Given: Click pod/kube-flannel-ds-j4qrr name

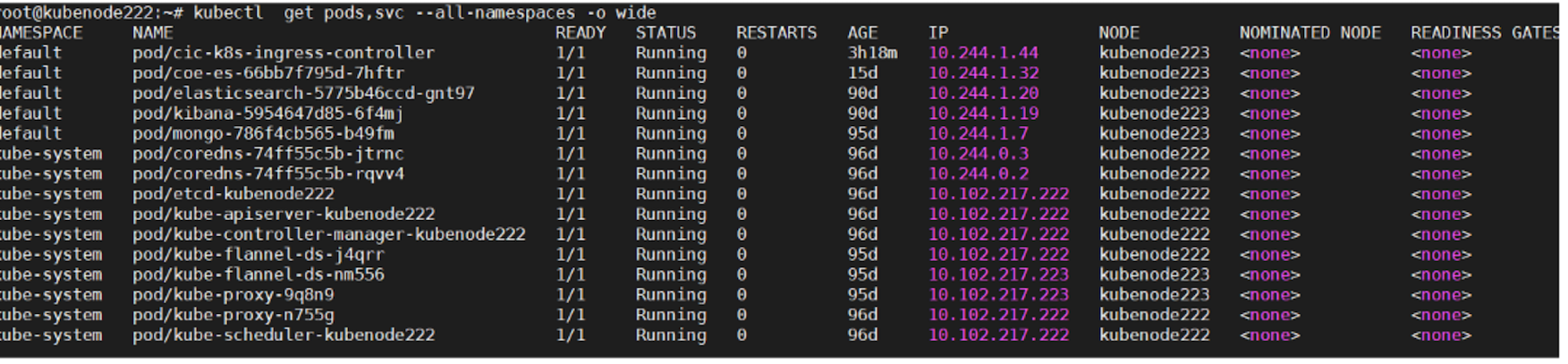Looking at the screenshot, I should coord(259,254).
